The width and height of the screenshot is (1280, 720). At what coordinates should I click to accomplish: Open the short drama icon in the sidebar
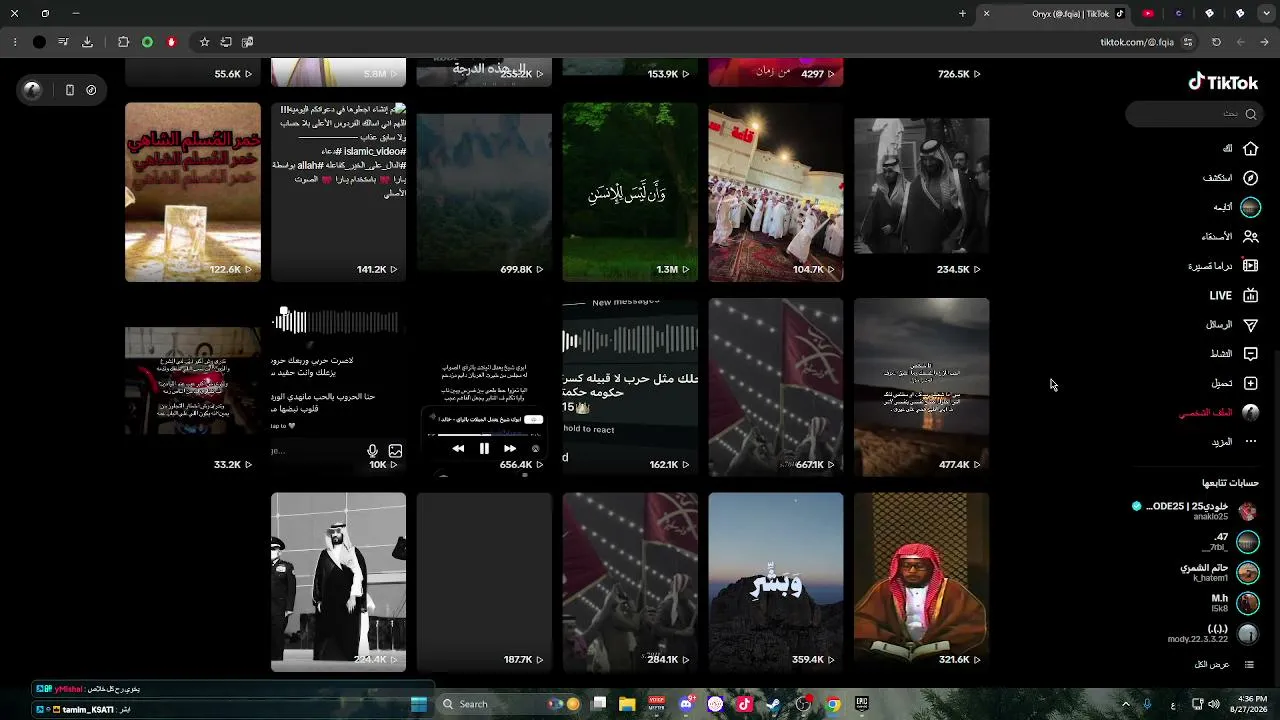pyautogui.click(x=1250, y=266)
